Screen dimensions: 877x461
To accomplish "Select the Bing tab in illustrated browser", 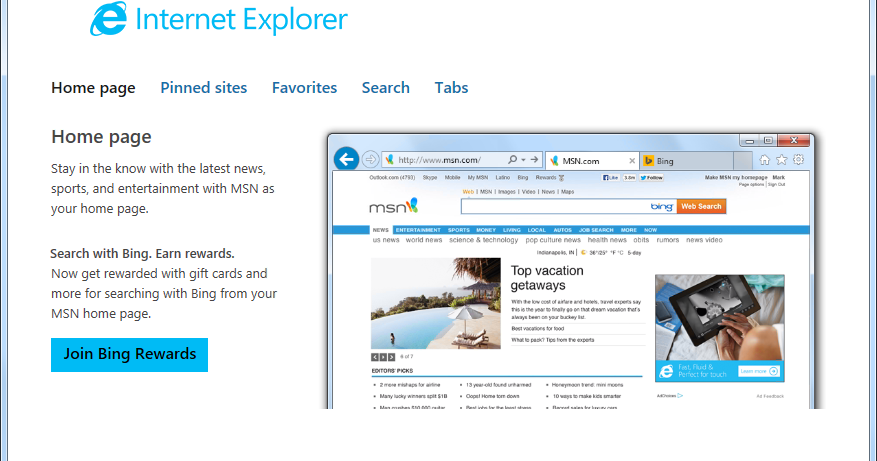I will pyautogui.click(x=687, y=161).
